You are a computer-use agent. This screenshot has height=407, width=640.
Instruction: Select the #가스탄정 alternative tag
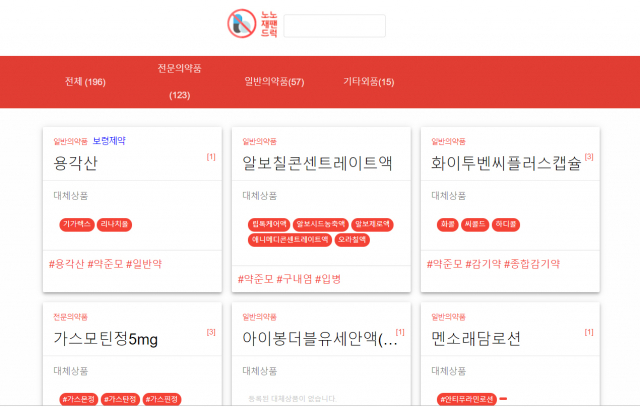pyautogui.click(x=120, y=399)
